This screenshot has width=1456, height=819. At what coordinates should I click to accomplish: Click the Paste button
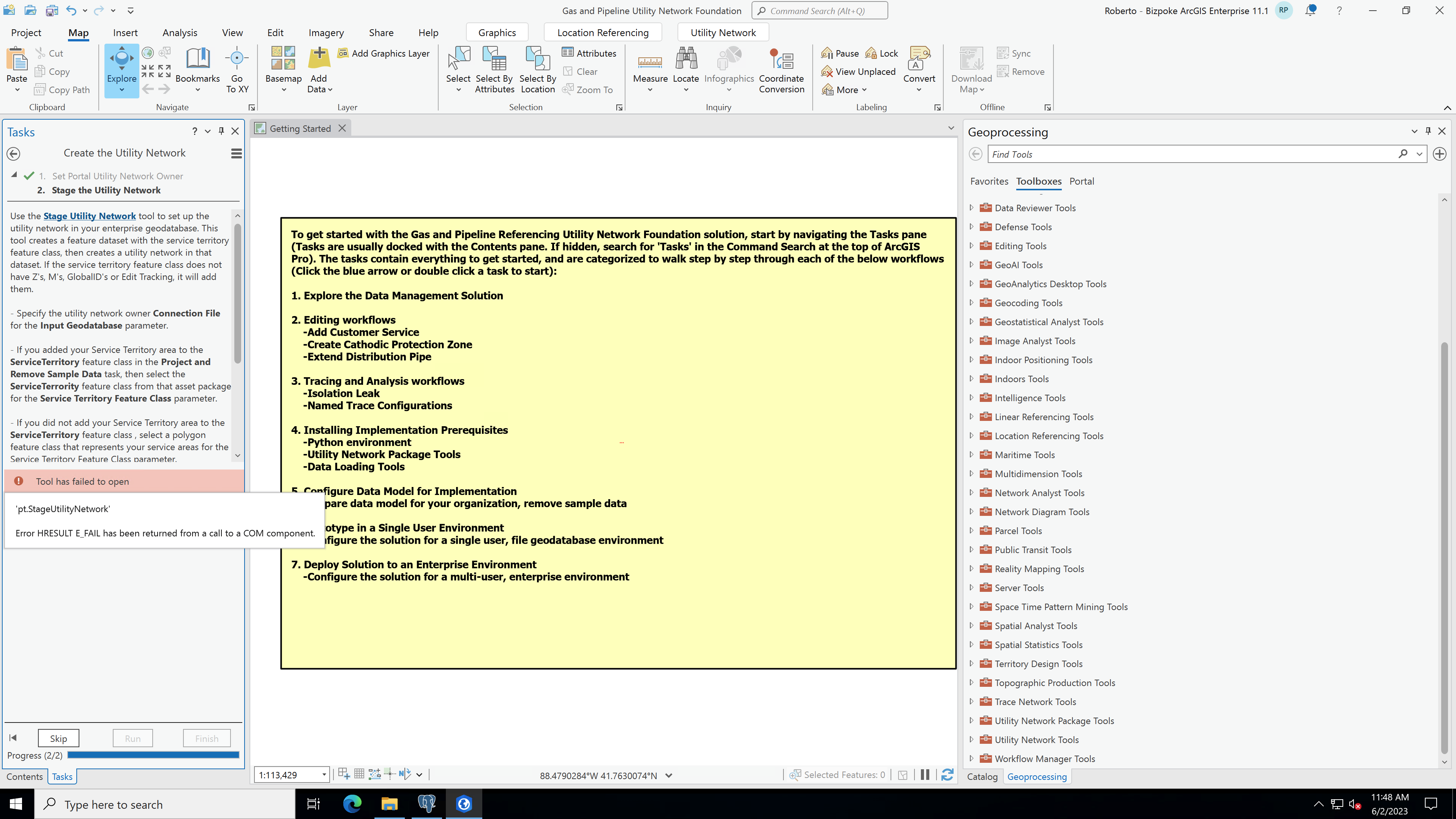tap(17, 70)
